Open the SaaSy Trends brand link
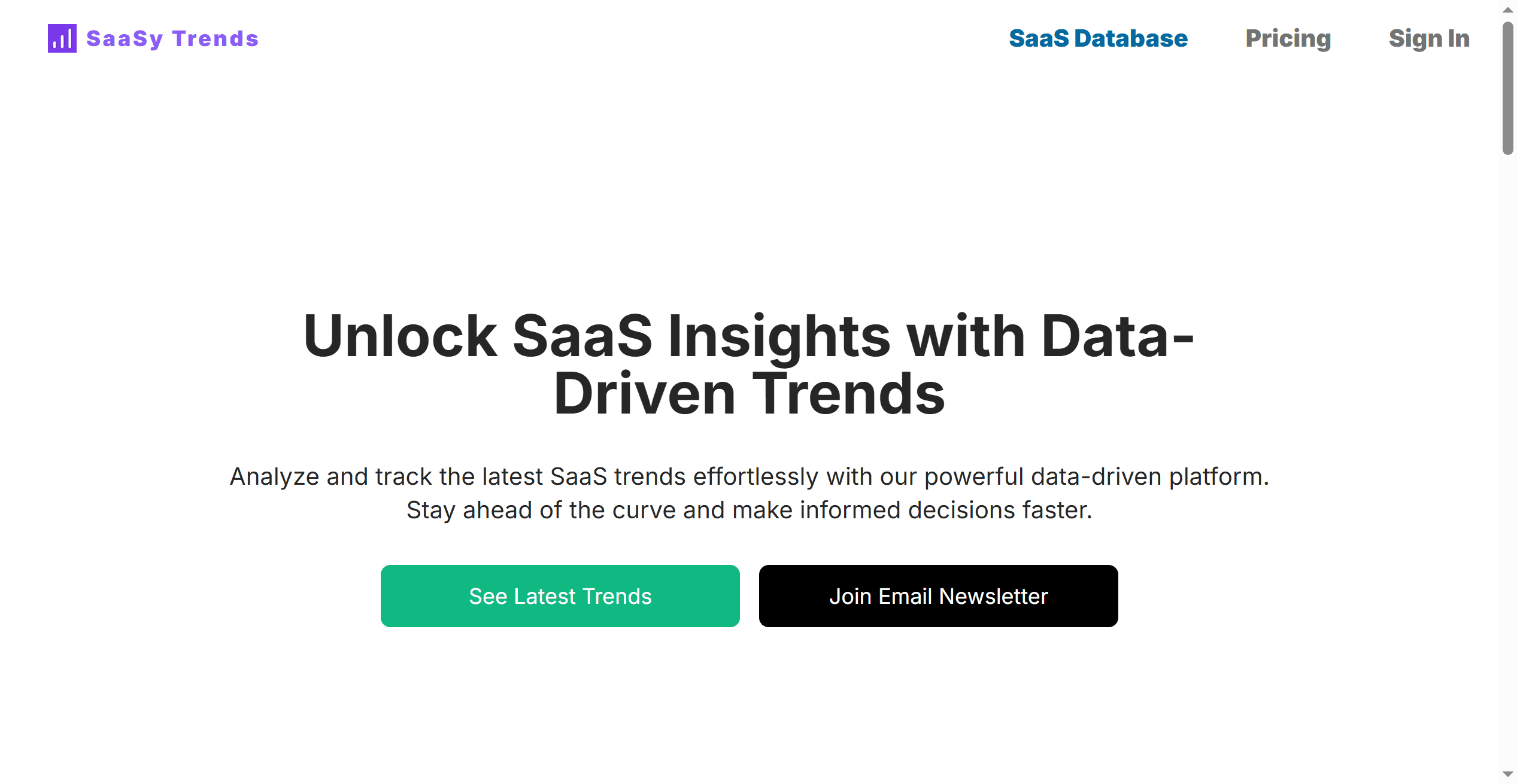Screen dimensions: 1517x784 click(172, 39)
